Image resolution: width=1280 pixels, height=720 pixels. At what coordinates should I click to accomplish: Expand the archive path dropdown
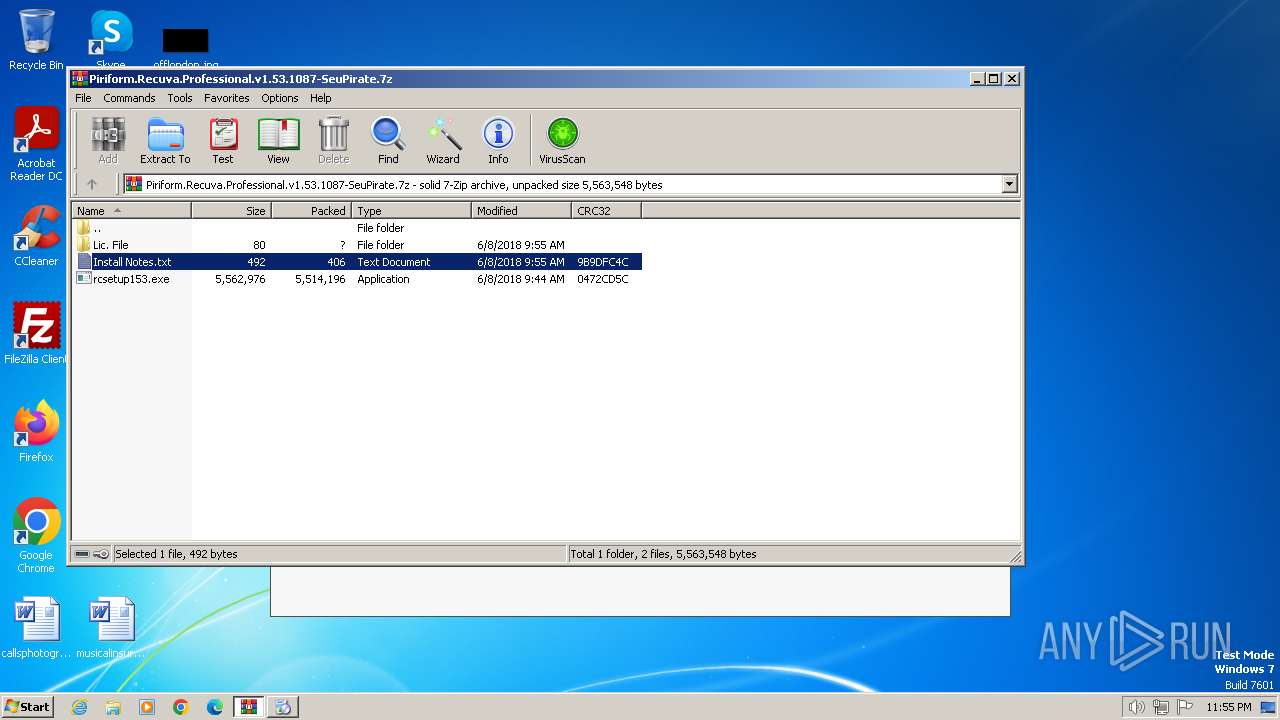[1009, 184]
